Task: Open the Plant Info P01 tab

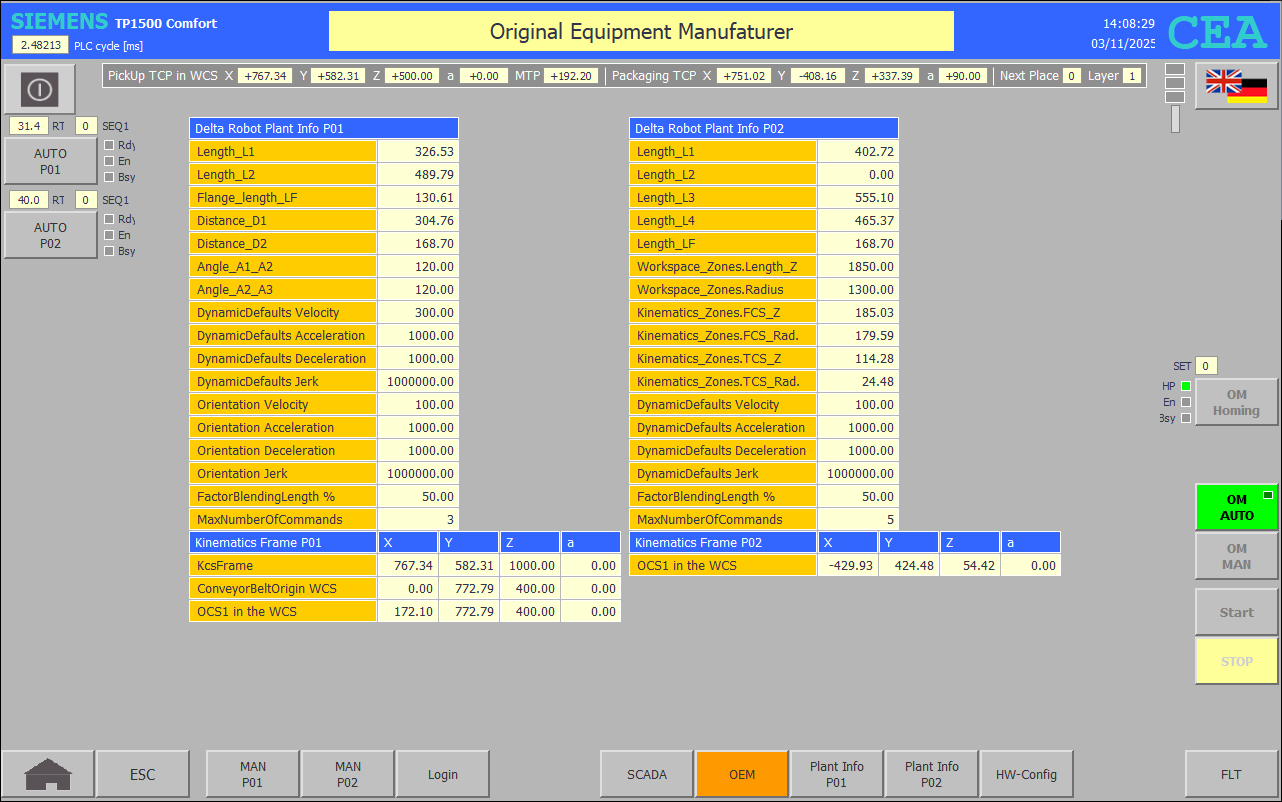Action: pos(836,774)
